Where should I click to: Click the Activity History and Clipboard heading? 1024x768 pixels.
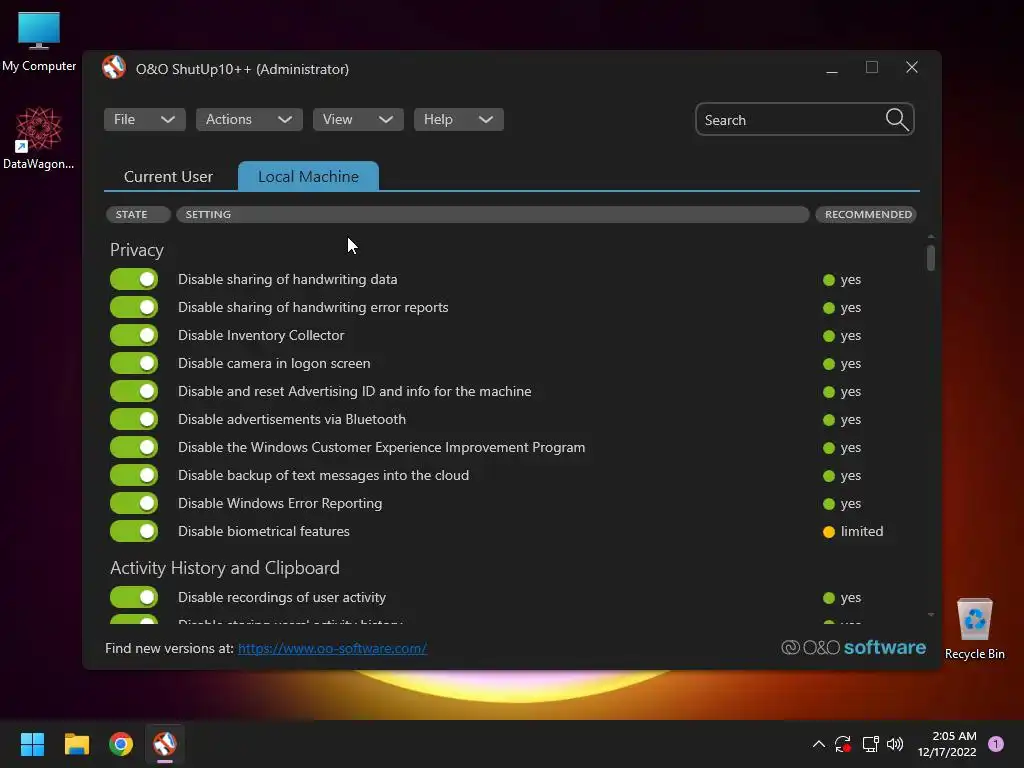225,568
